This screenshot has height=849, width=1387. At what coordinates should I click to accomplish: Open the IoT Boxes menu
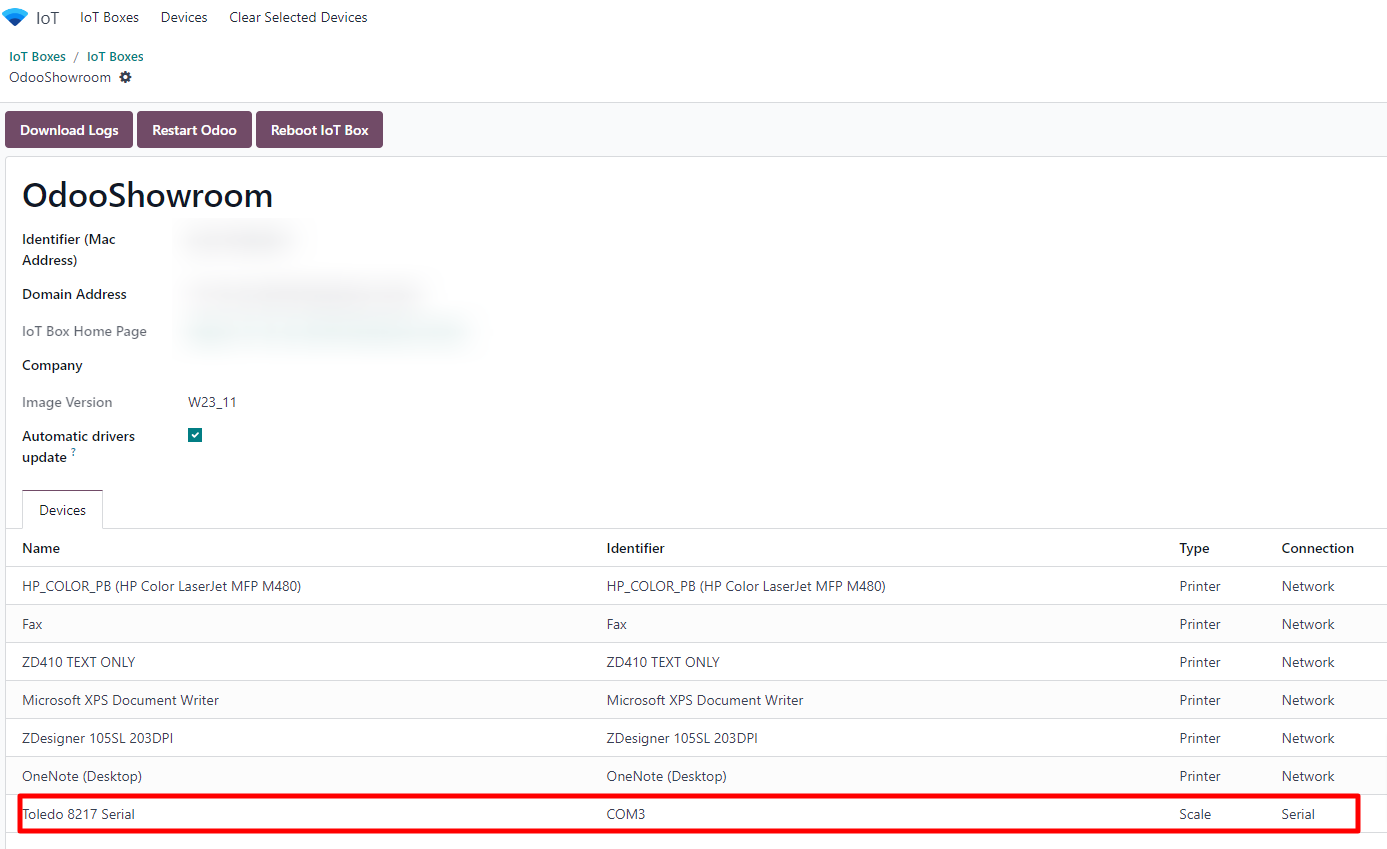tap(109, 17)
